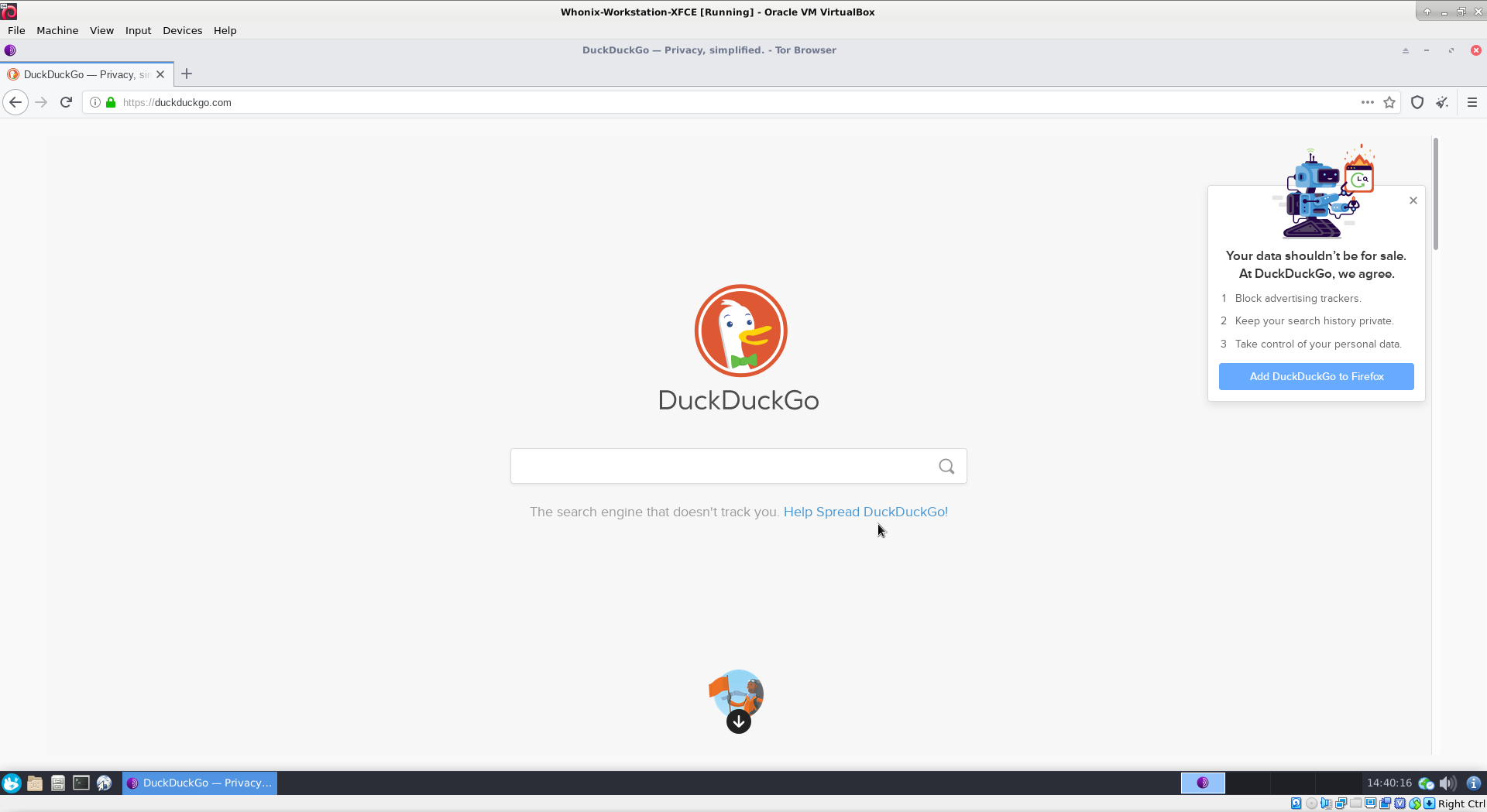Follow the Help Spread DuckDuckGo! link
Viewport: 1487px width, 812px height.
coord(865,512)
